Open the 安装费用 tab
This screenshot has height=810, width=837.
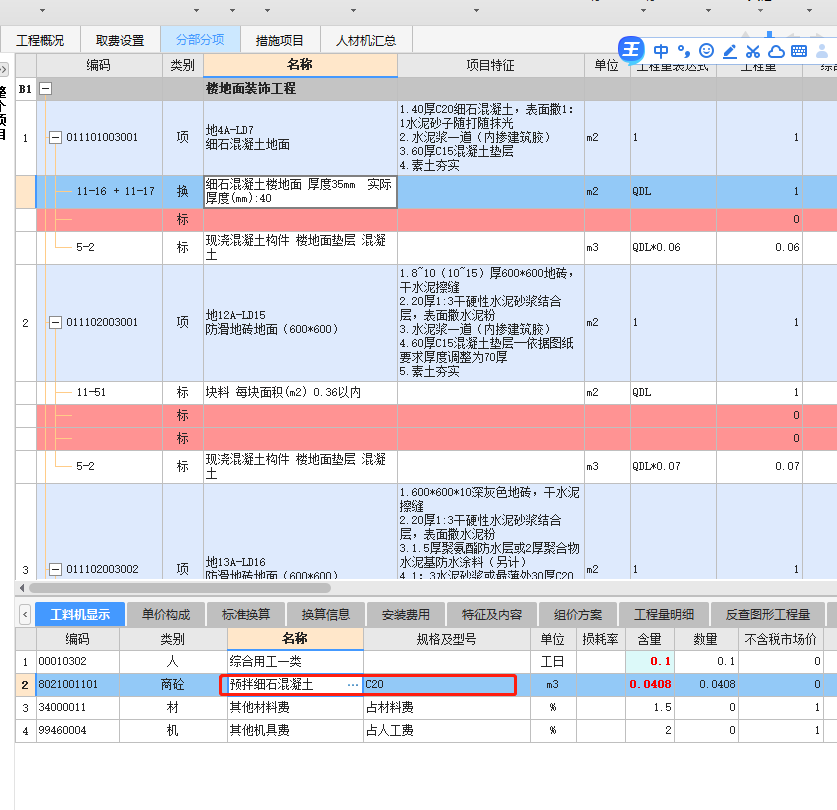pyautogui.click(x=406, y=615)
